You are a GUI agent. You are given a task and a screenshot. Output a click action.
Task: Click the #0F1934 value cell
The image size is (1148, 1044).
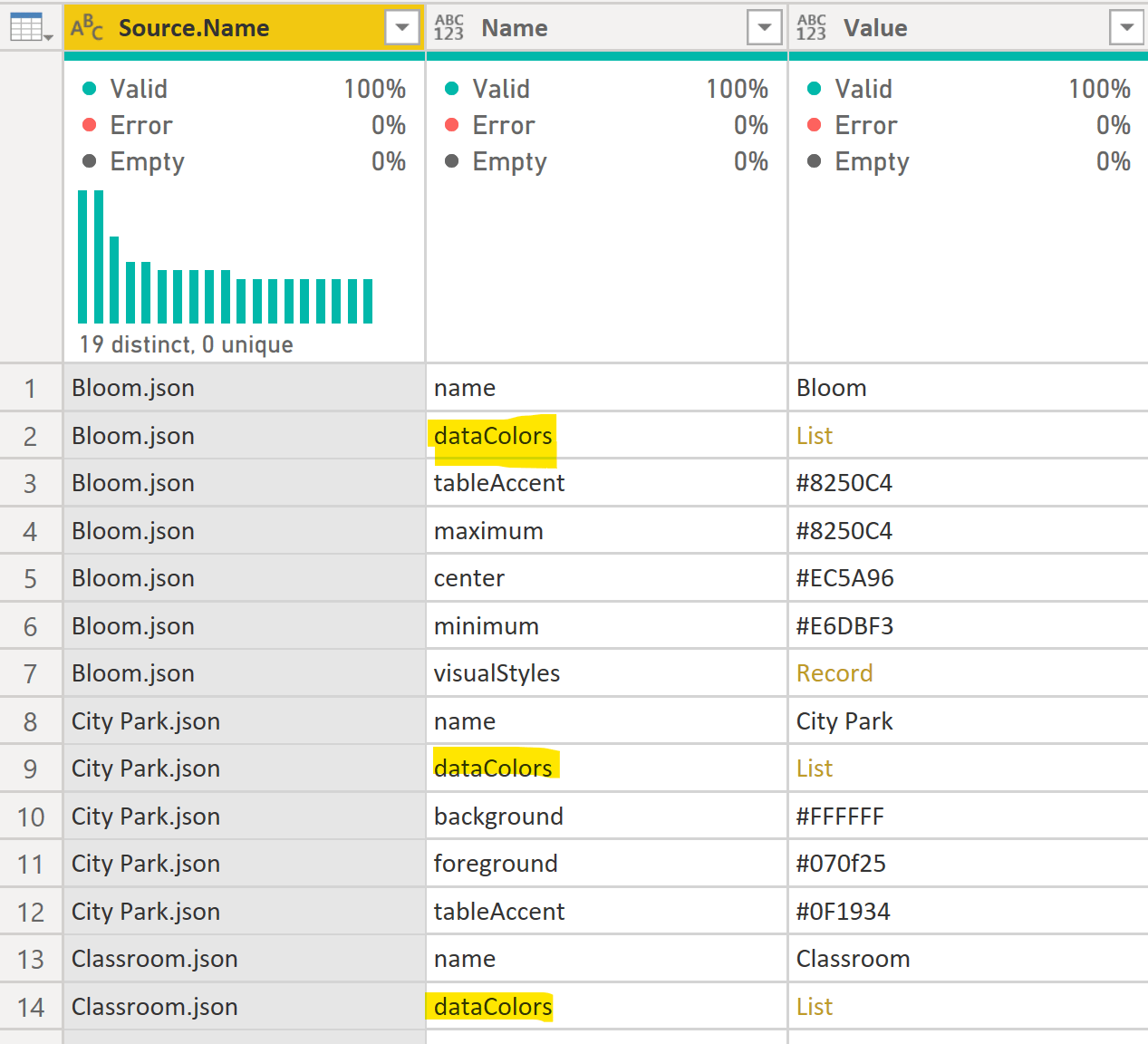coord(969,912)
